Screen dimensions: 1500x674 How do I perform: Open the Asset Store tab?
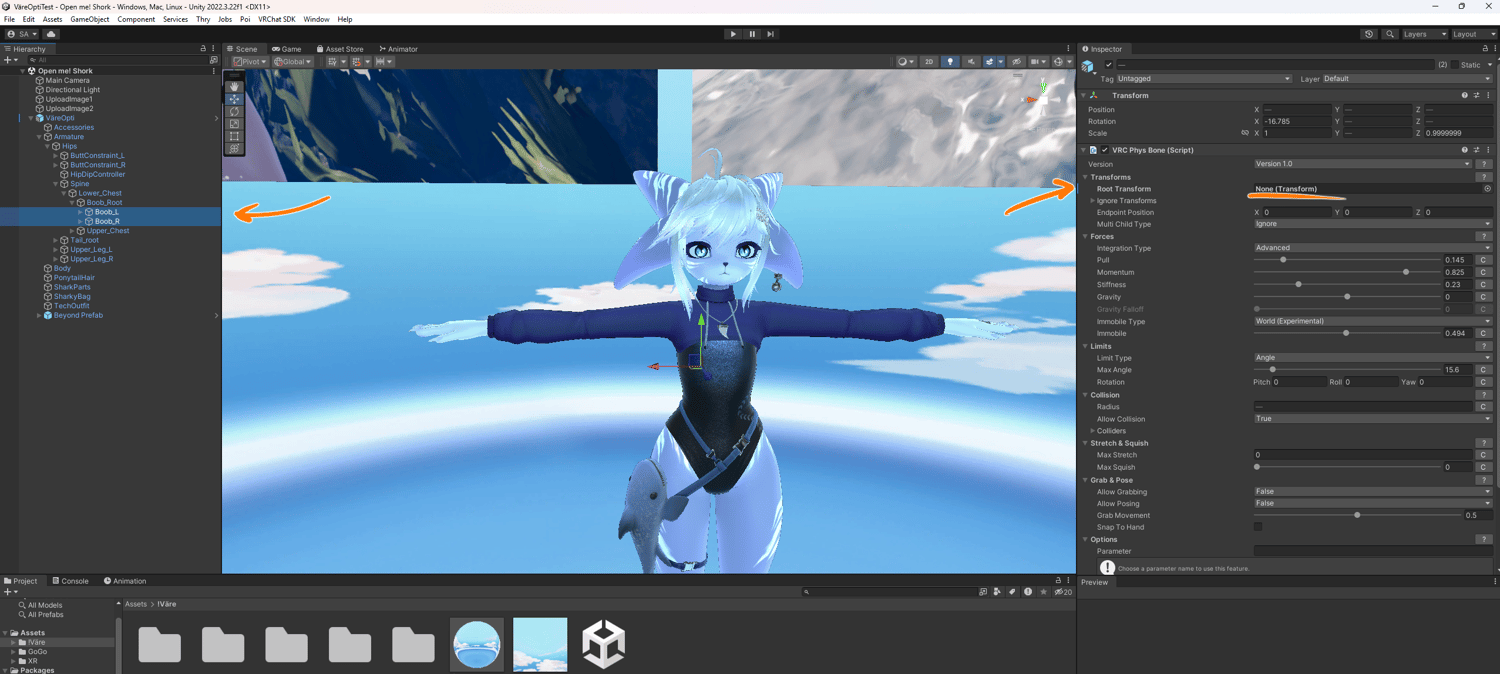point(340,49)
